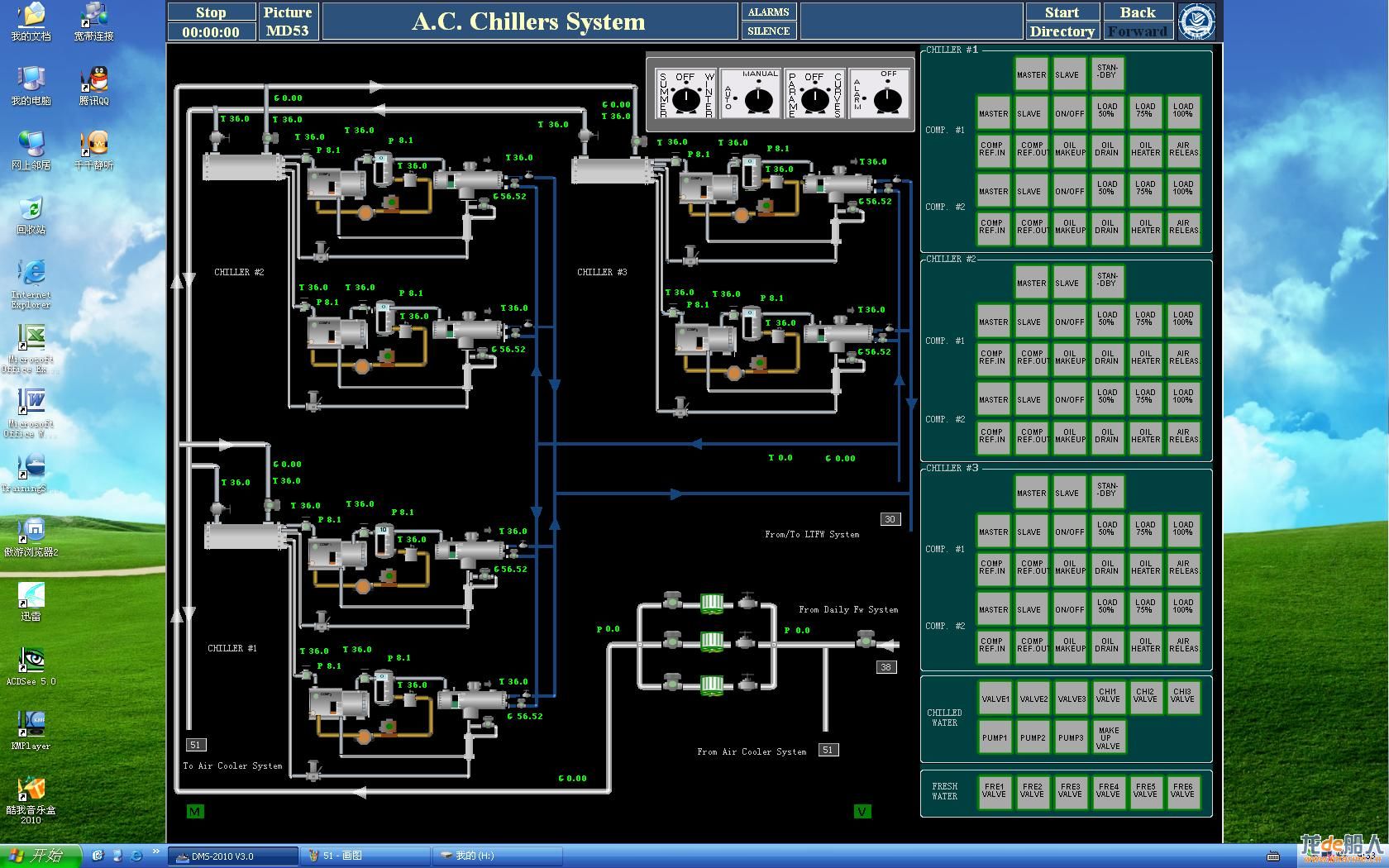Click the 51 box by From Air Cooler System
1389x868 pixels.
coord(828,750)
